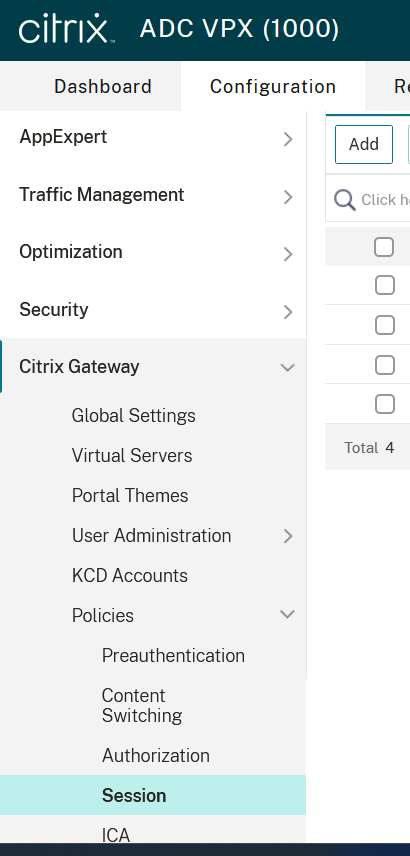Select Preauthentication policies
Viewport: 410px width, 856px height.
coord(173,656)
